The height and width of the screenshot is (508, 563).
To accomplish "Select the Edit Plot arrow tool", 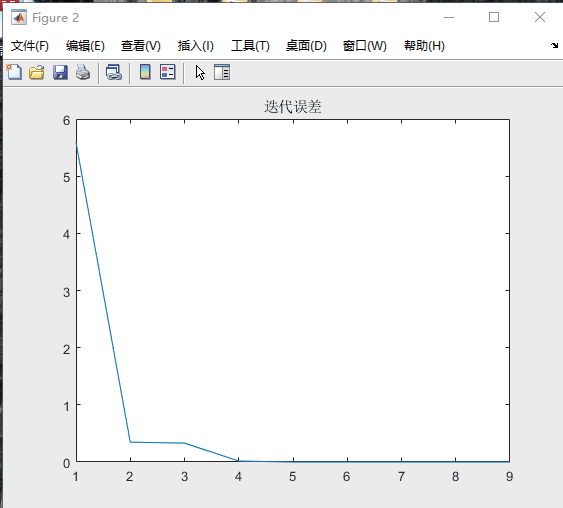I will click(200, 73).
